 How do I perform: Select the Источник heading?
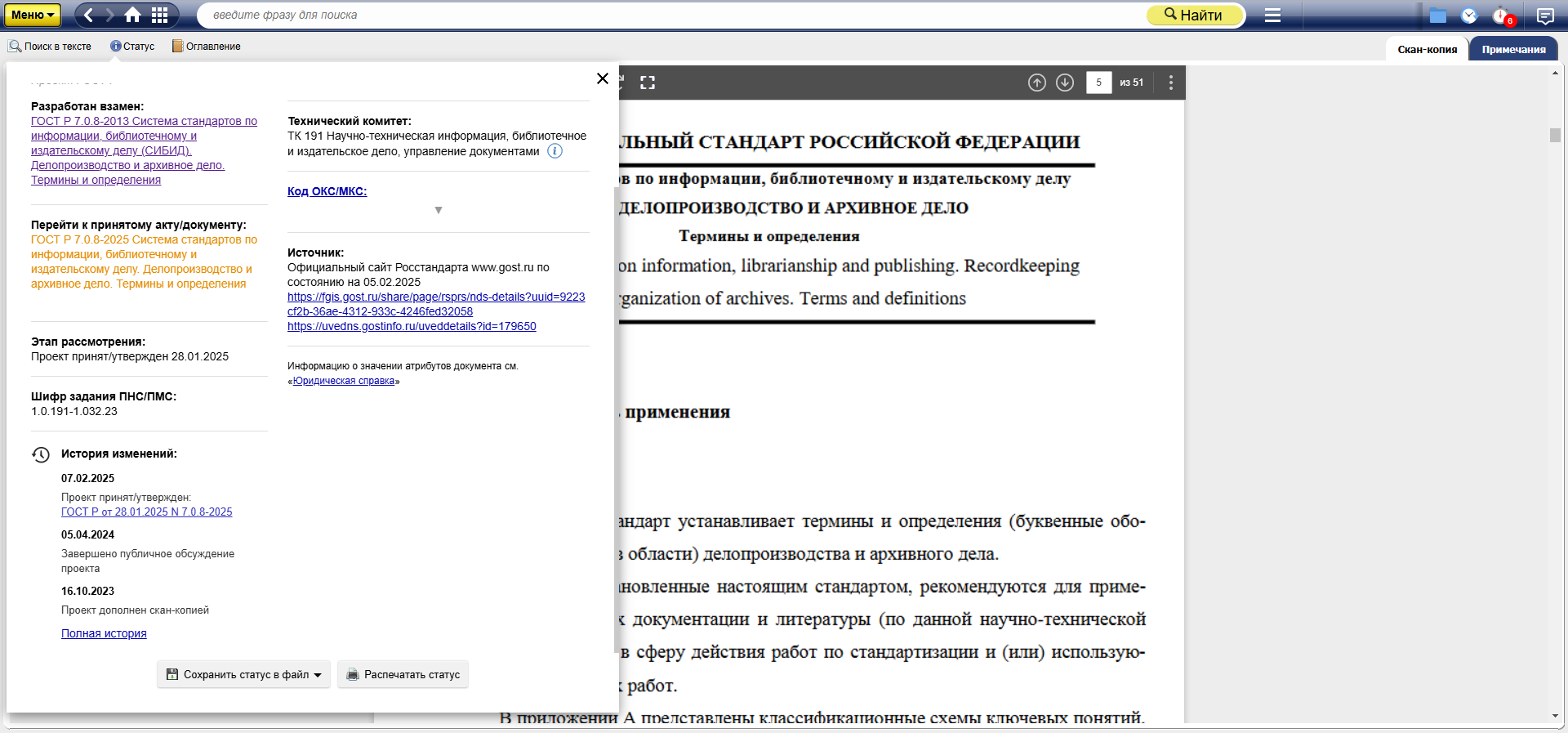point(316,253)
